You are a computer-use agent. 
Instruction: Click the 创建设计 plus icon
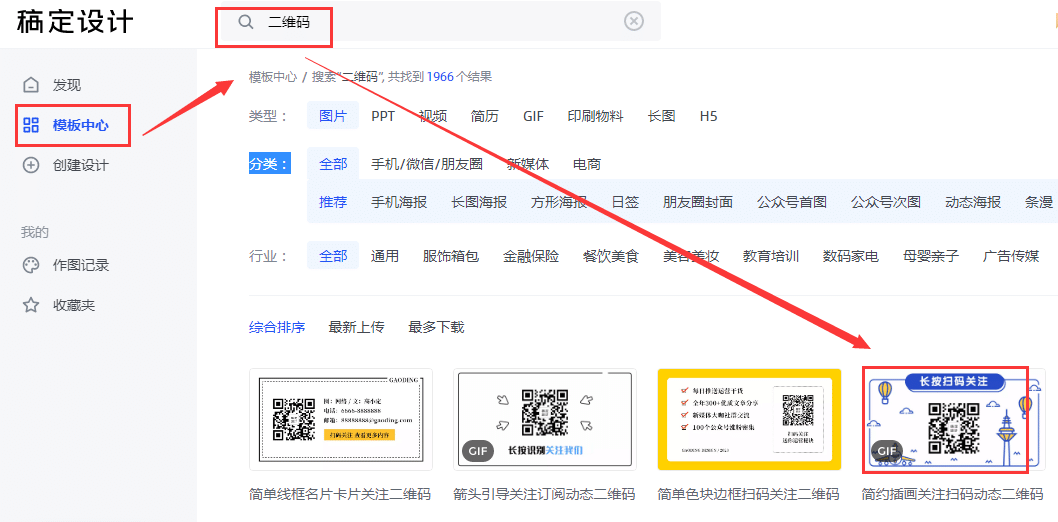(x=31, y=165)
